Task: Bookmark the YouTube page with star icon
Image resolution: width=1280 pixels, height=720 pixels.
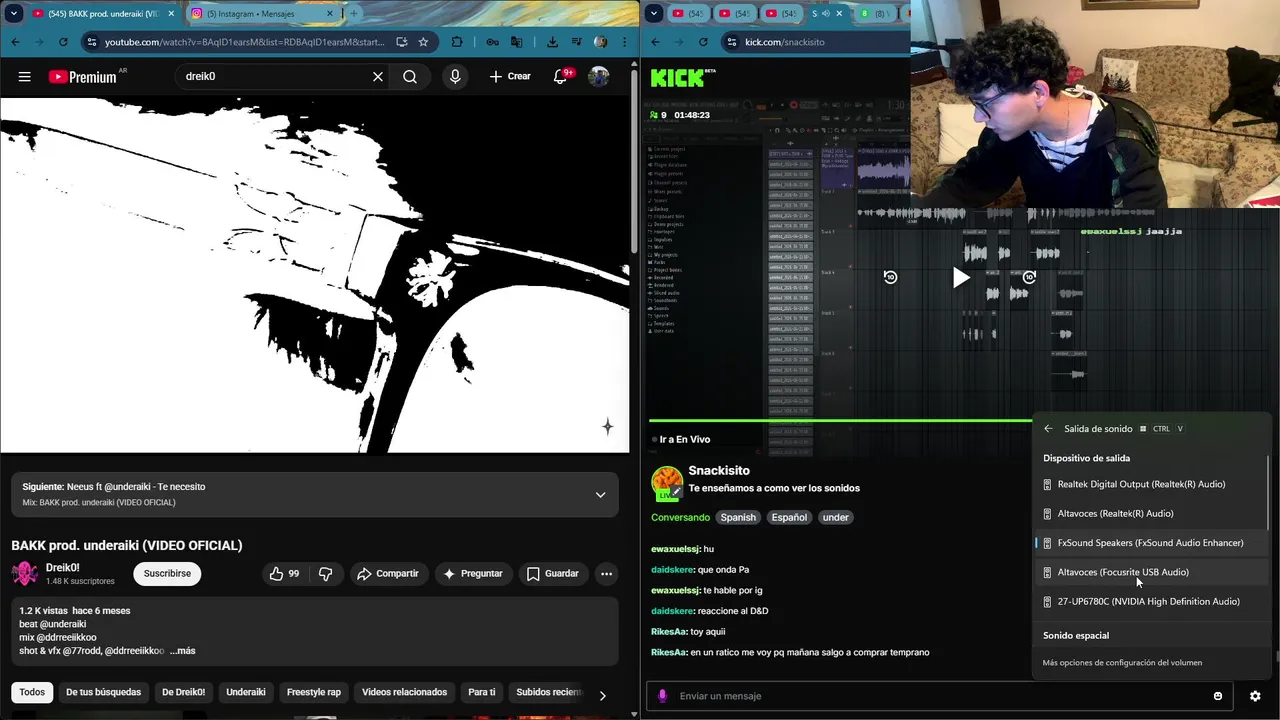Action: 423,42
